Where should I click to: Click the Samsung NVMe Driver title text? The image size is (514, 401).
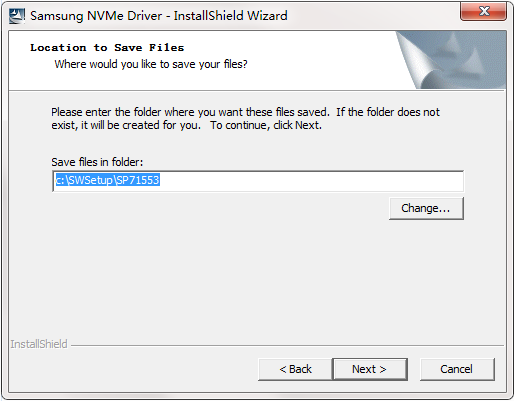(x=159, y=16)
